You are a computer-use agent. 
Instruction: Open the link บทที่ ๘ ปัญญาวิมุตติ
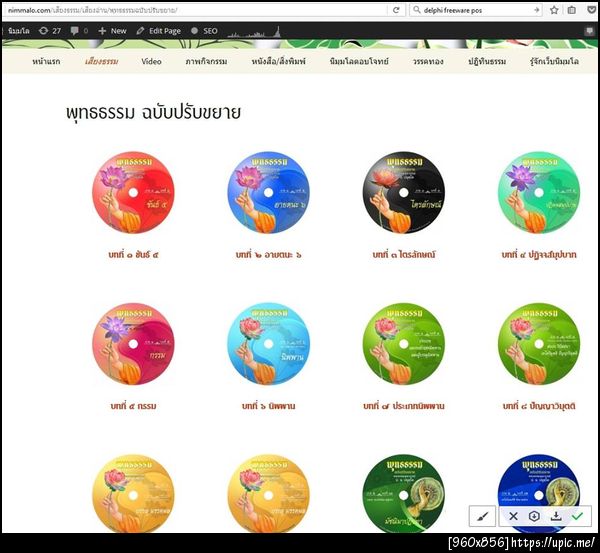539,406
